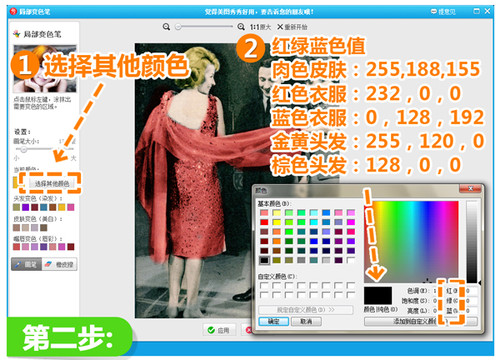Focus the green (绿) value field
The image size is (500, 360).
click(471, 301)
